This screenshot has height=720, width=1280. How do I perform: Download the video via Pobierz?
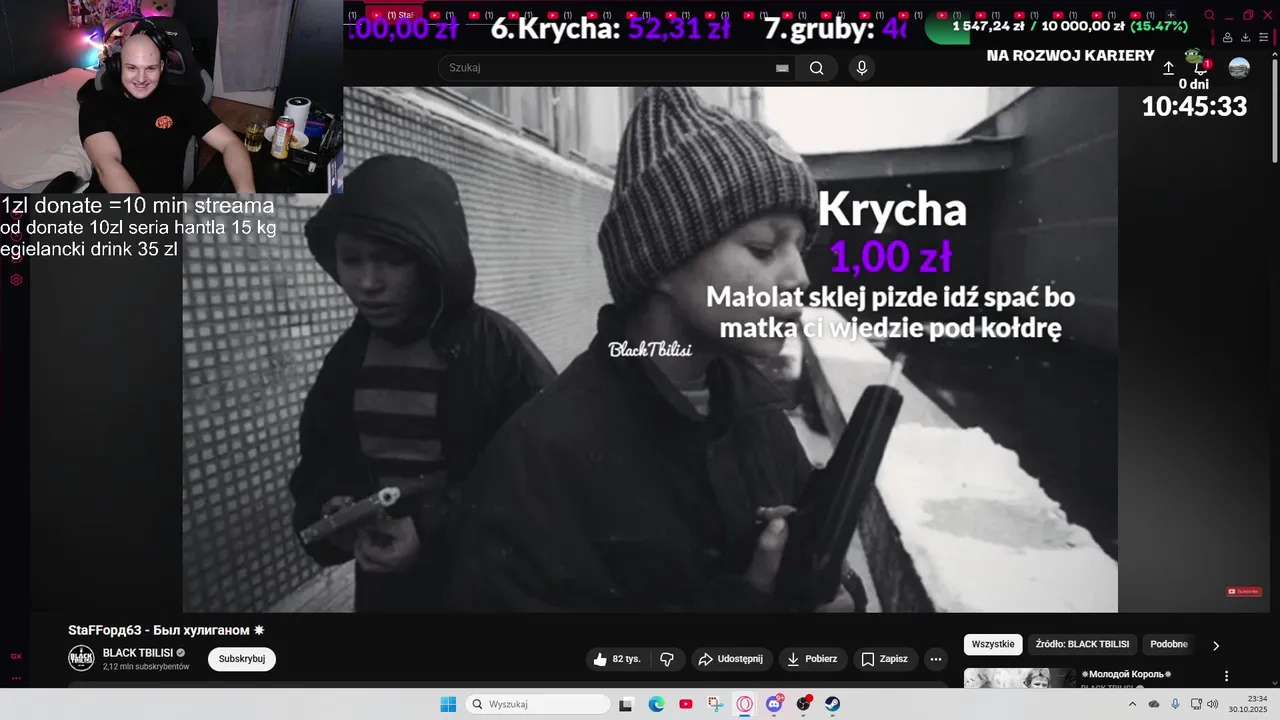click(813, 659)
